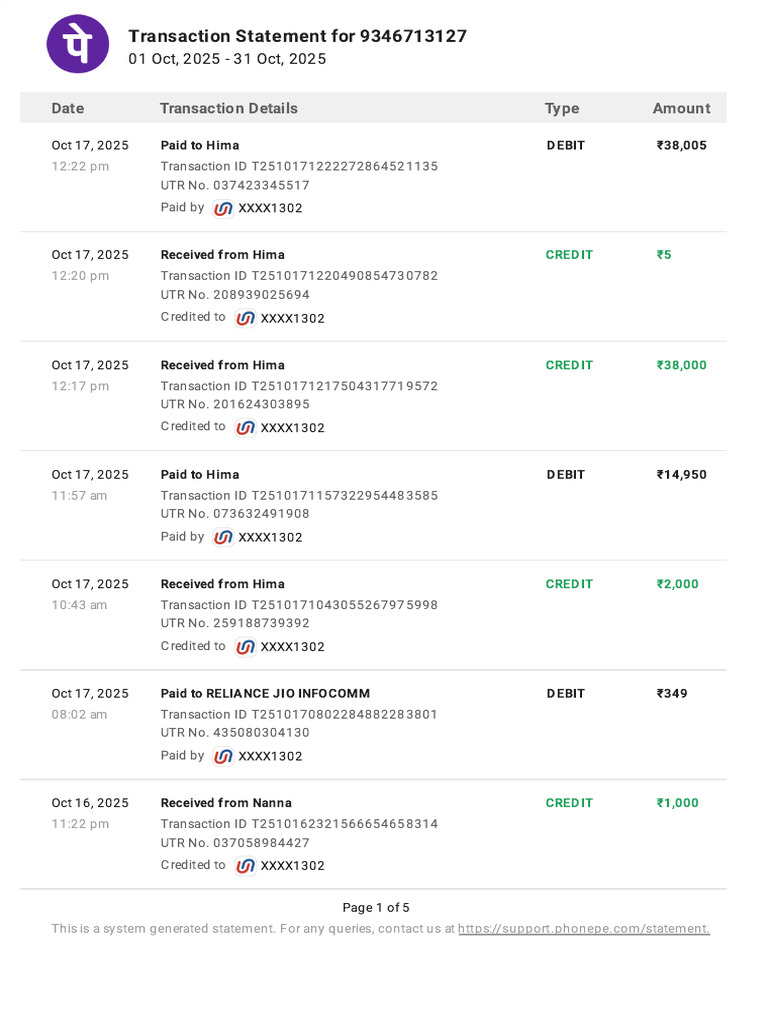Image resolution: width=768 pixels, height=1024 pixels.
Task: Click the ₹38,005 debit amount
Action: 681,146
